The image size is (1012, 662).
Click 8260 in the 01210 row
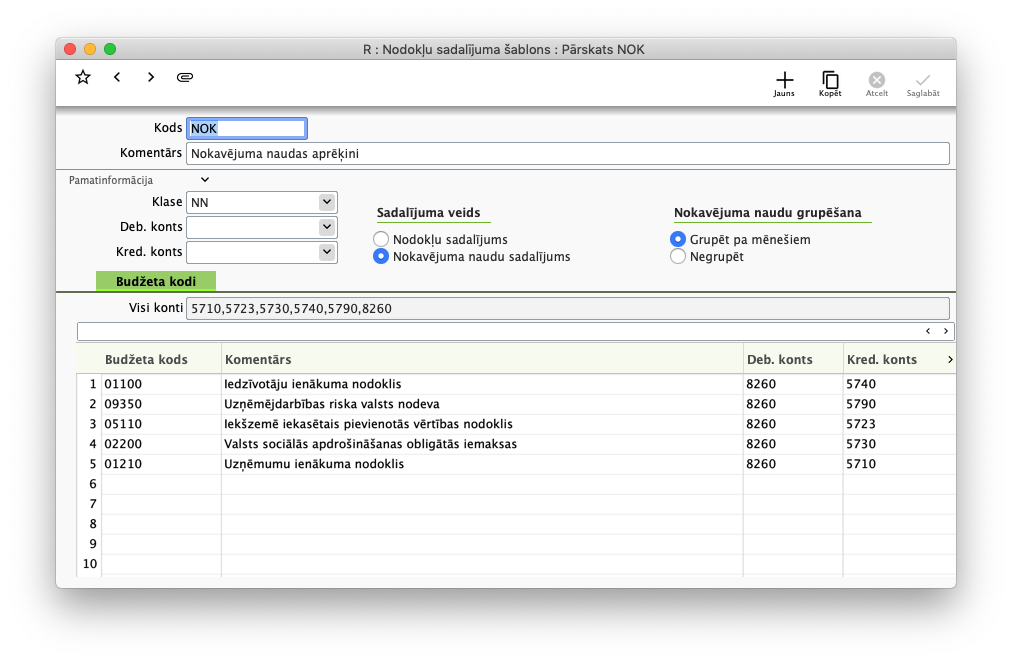tap(793, 464)
